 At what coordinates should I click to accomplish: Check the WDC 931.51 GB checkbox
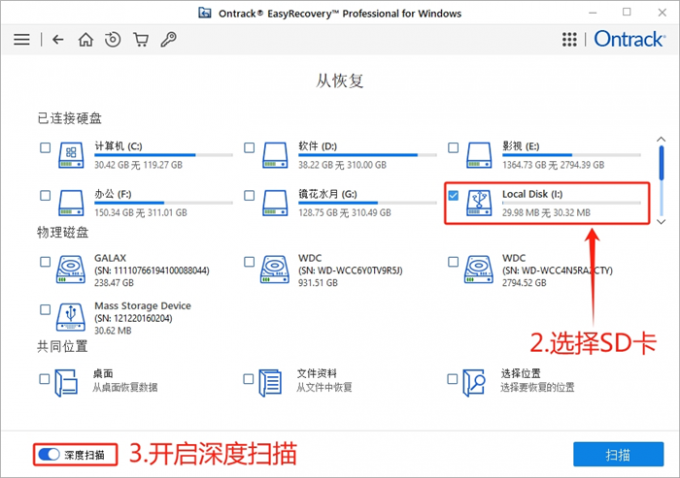pos(249,262)
